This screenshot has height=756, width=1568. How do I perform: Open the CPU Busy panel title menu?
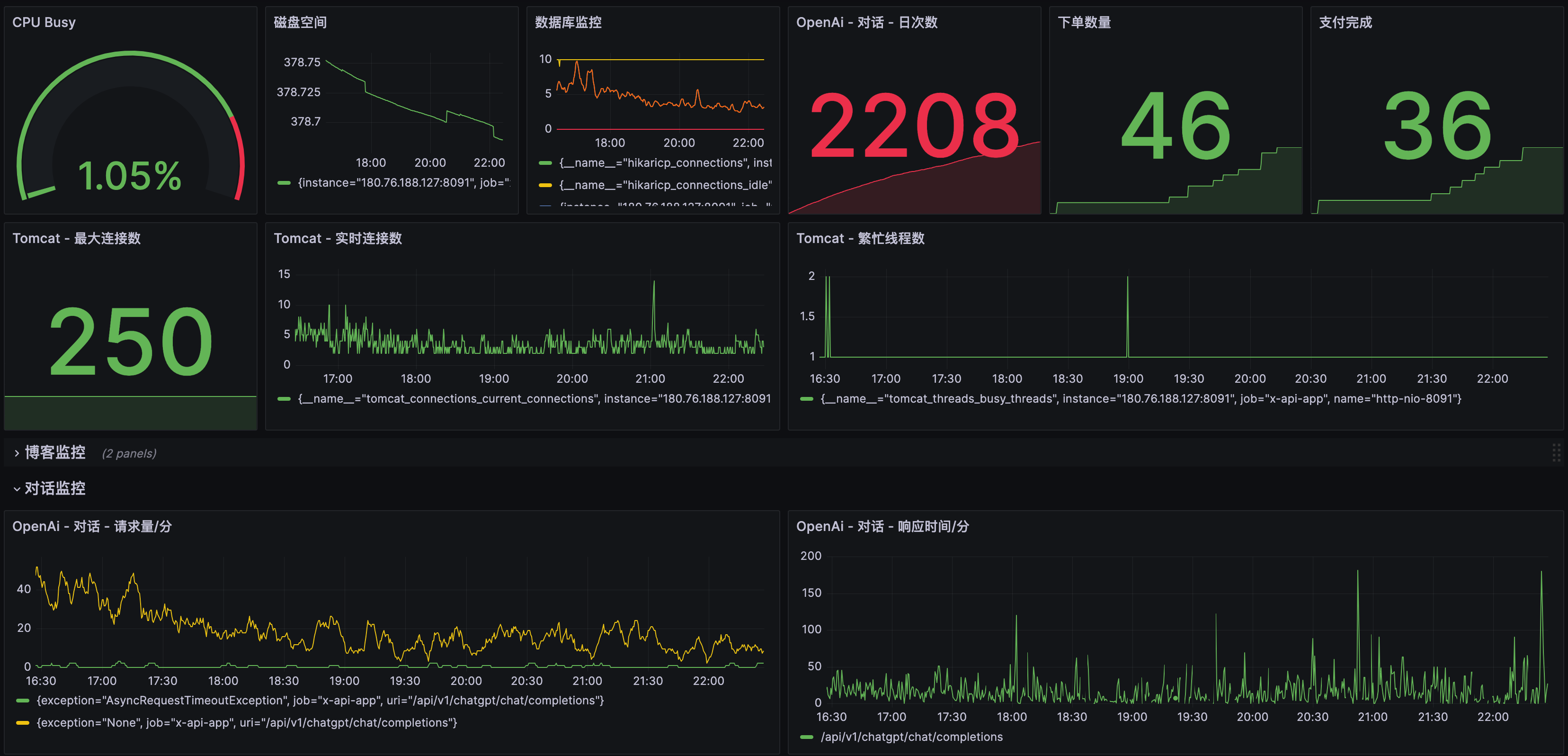tap(44, 23)
